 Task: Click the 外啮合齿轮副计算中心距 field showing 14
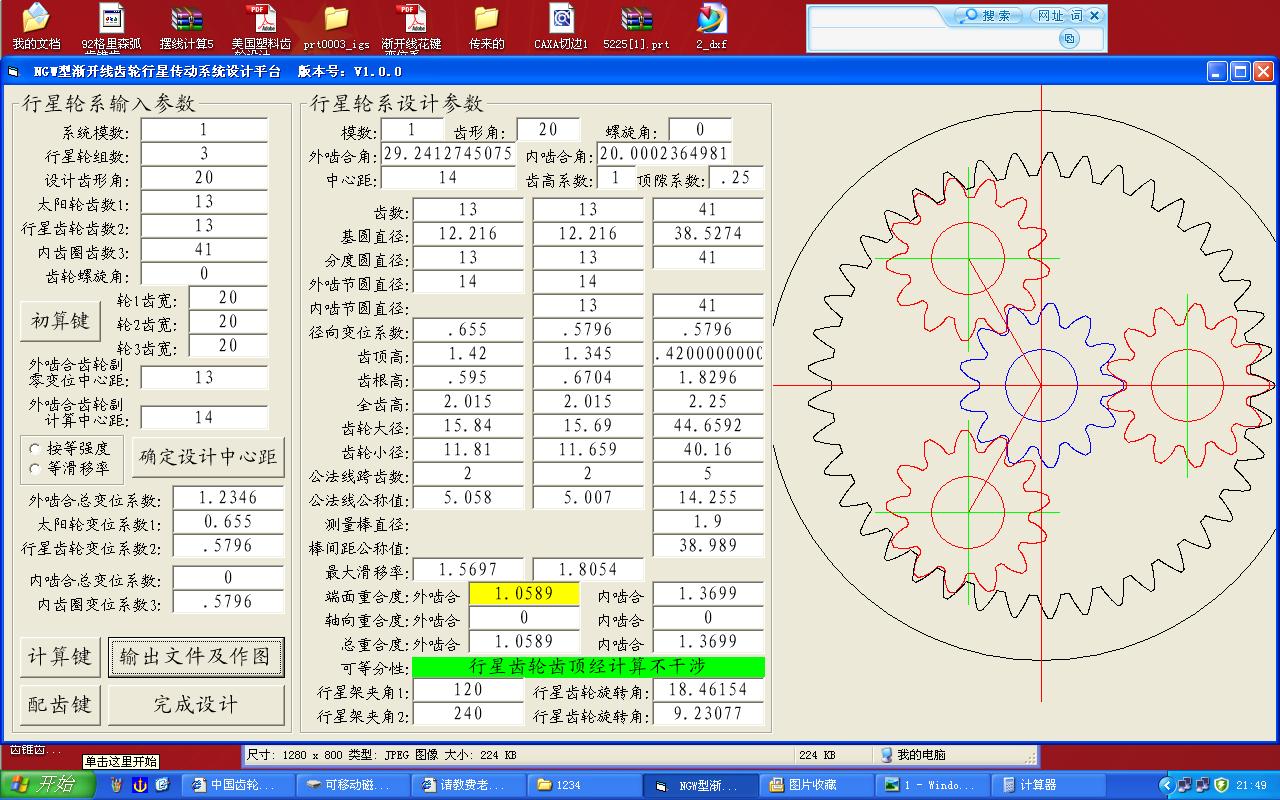point(204,418)
